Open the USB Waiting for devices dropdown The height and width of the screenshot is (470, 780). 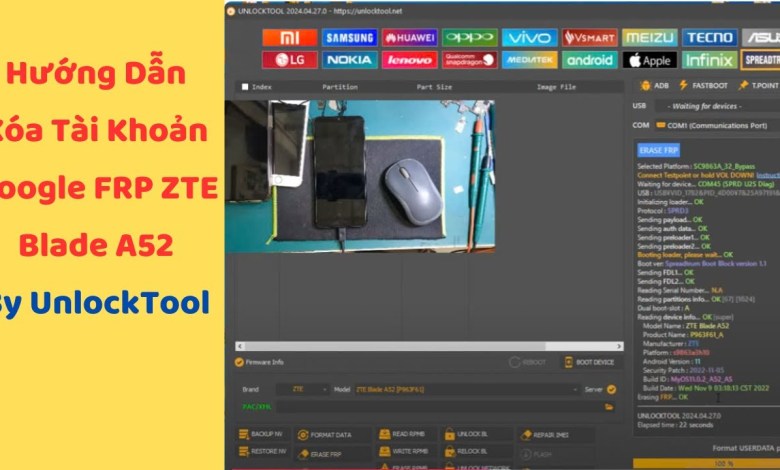point(717,106)
